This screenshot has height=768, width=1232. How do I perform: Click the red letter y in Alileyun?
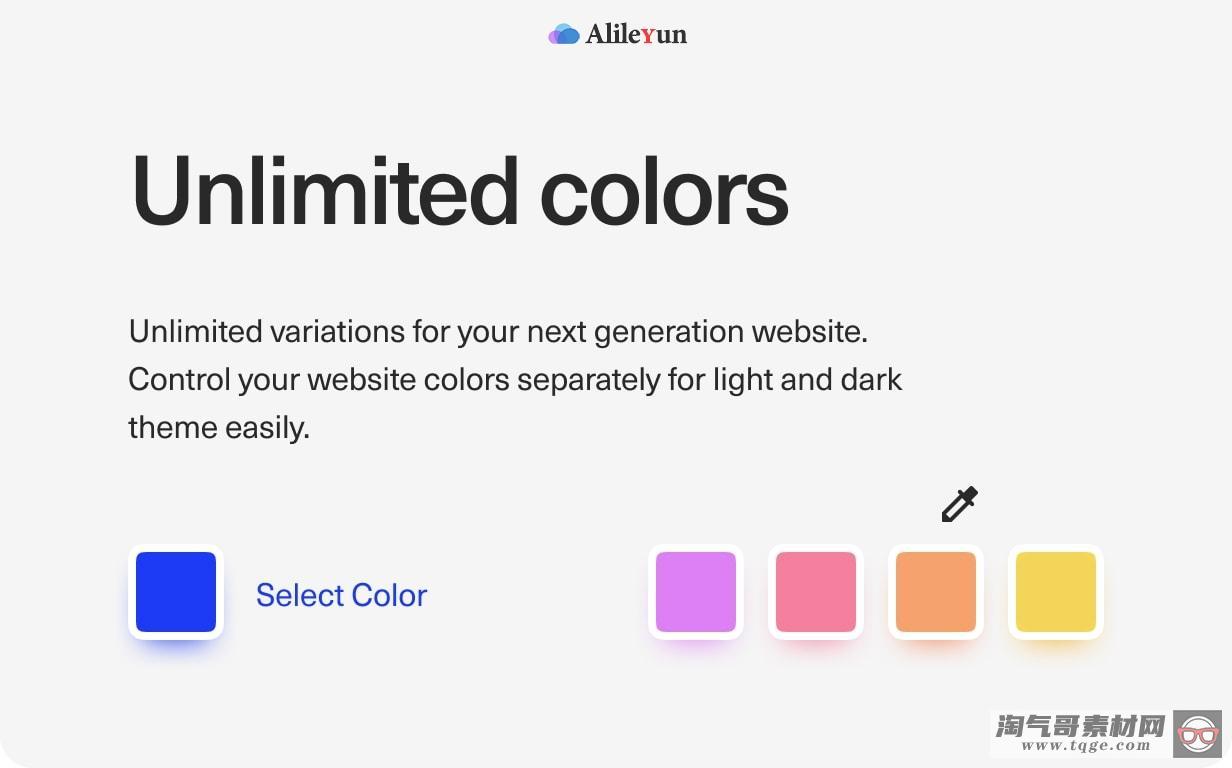(648, 36)
